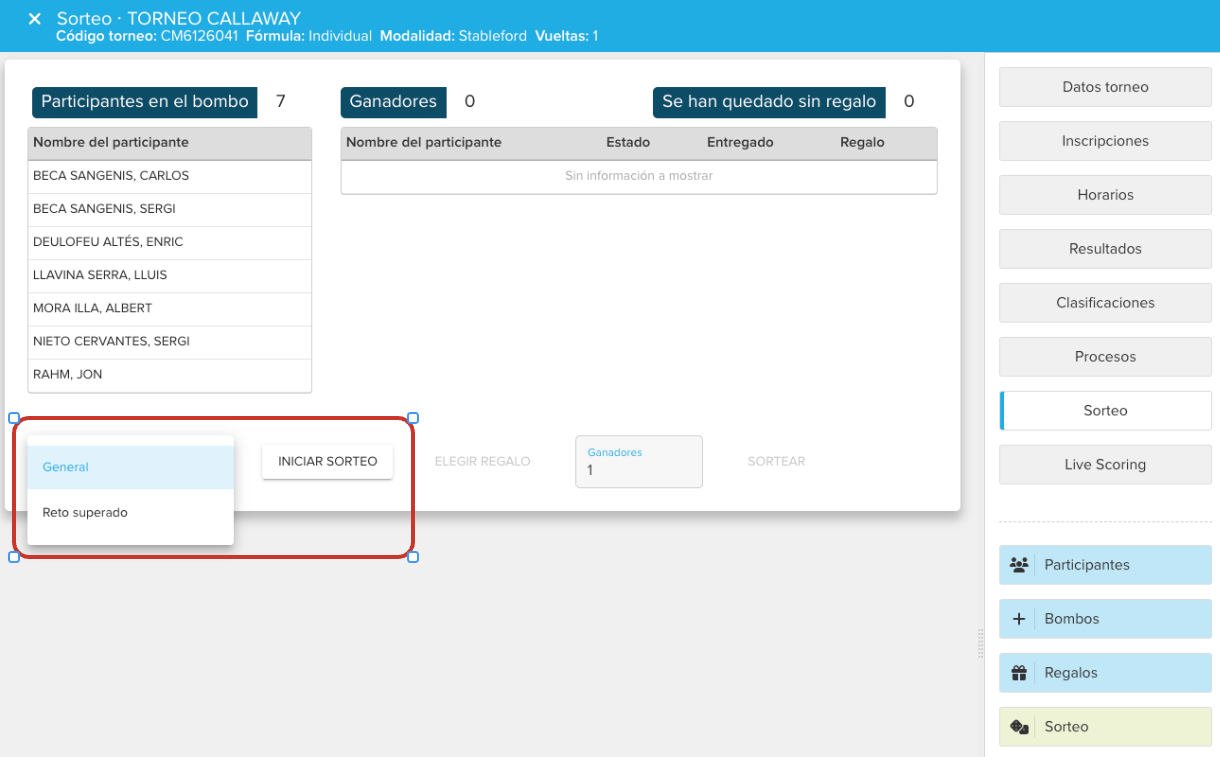The image size is (1220, 757).
Task: Open the Live Scoring section
Action: coord(1105,465)
